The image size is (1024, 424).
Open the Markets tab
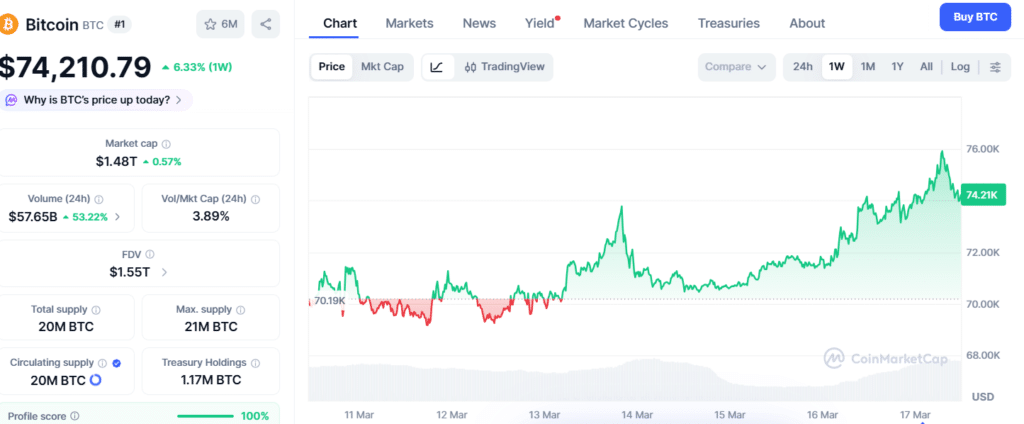coord(409,24)
